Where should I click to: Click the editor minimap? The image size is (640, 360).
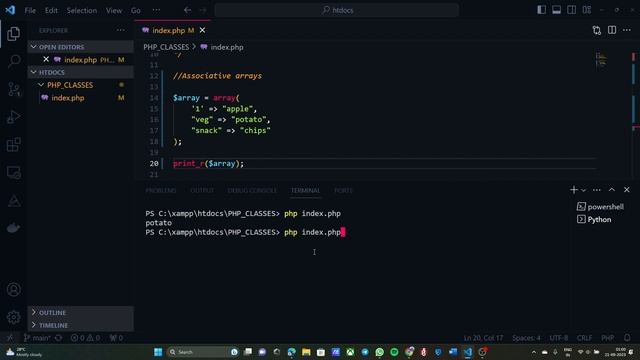tap(601, 60)
